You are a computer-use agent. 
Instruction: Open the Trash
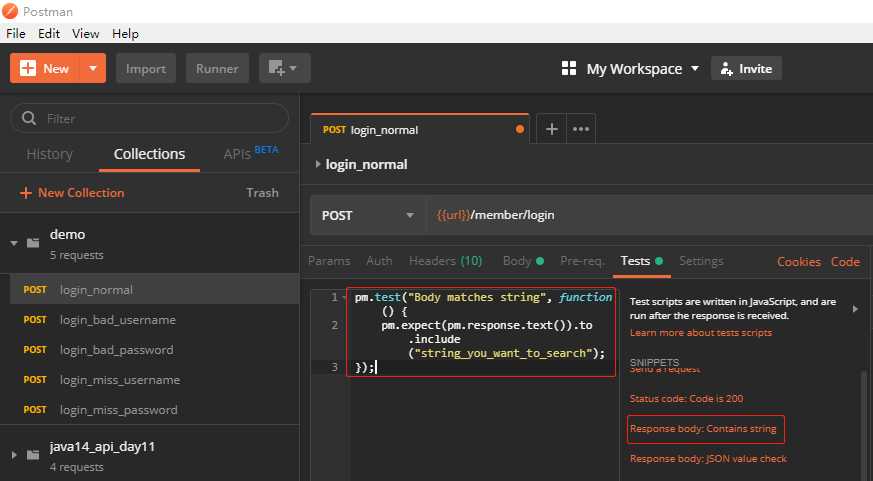point(262,193)
